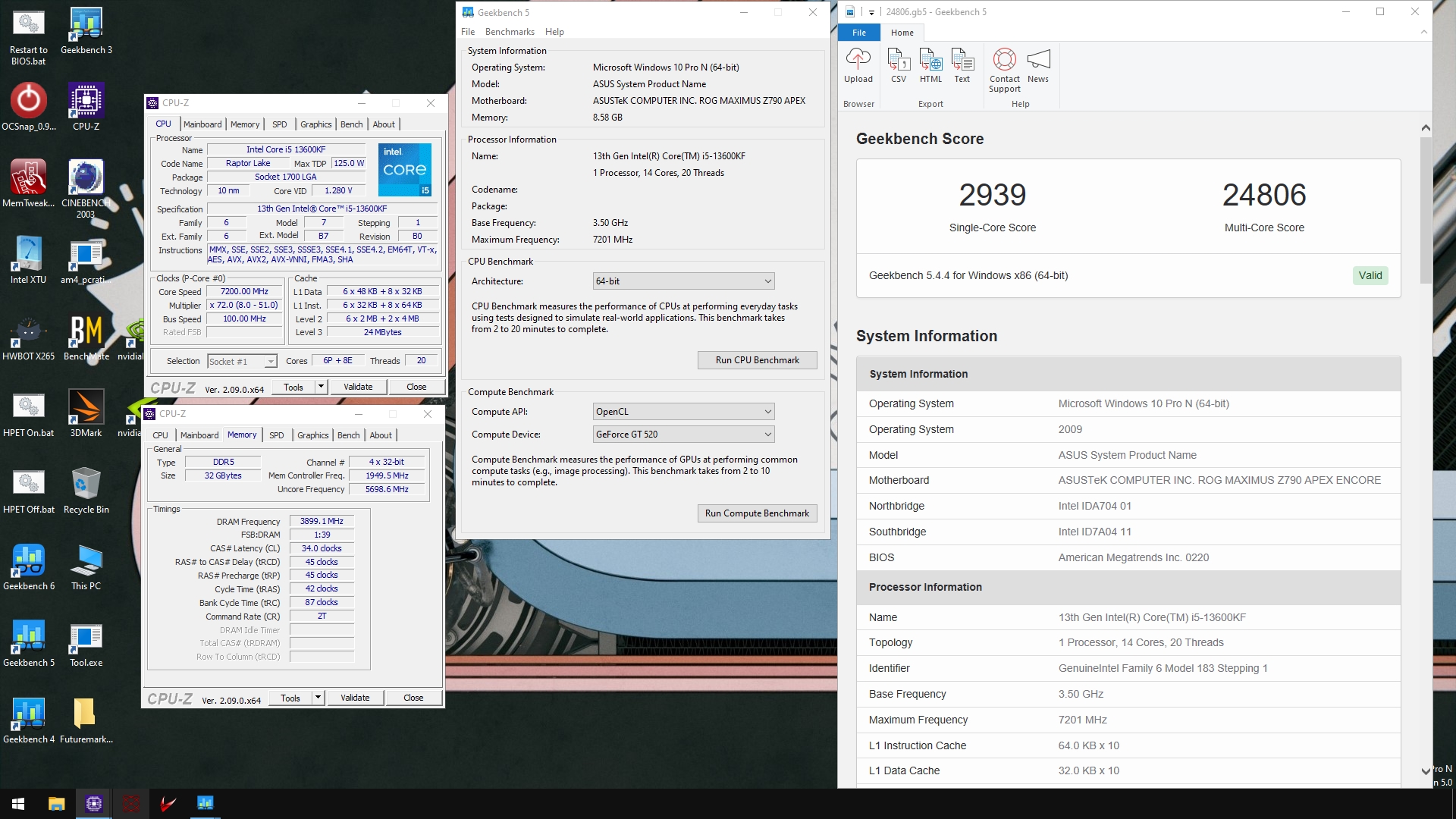Open About tab in lower CPU-Z window
This screenshot has width=1456, height=819.
(x=381, y=435)
